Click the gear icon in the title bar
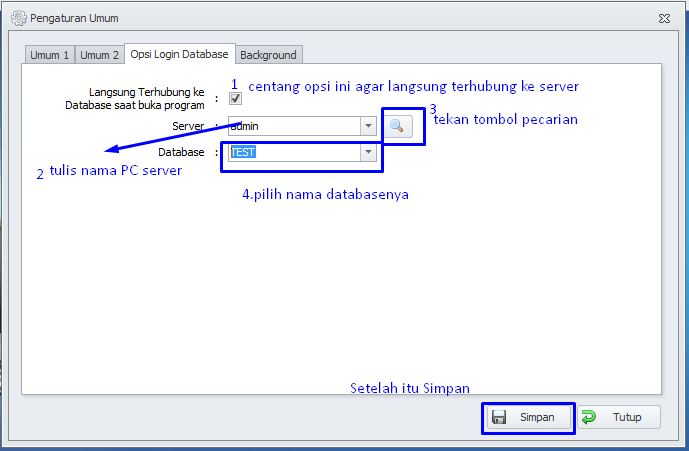 tap(18, 18)
